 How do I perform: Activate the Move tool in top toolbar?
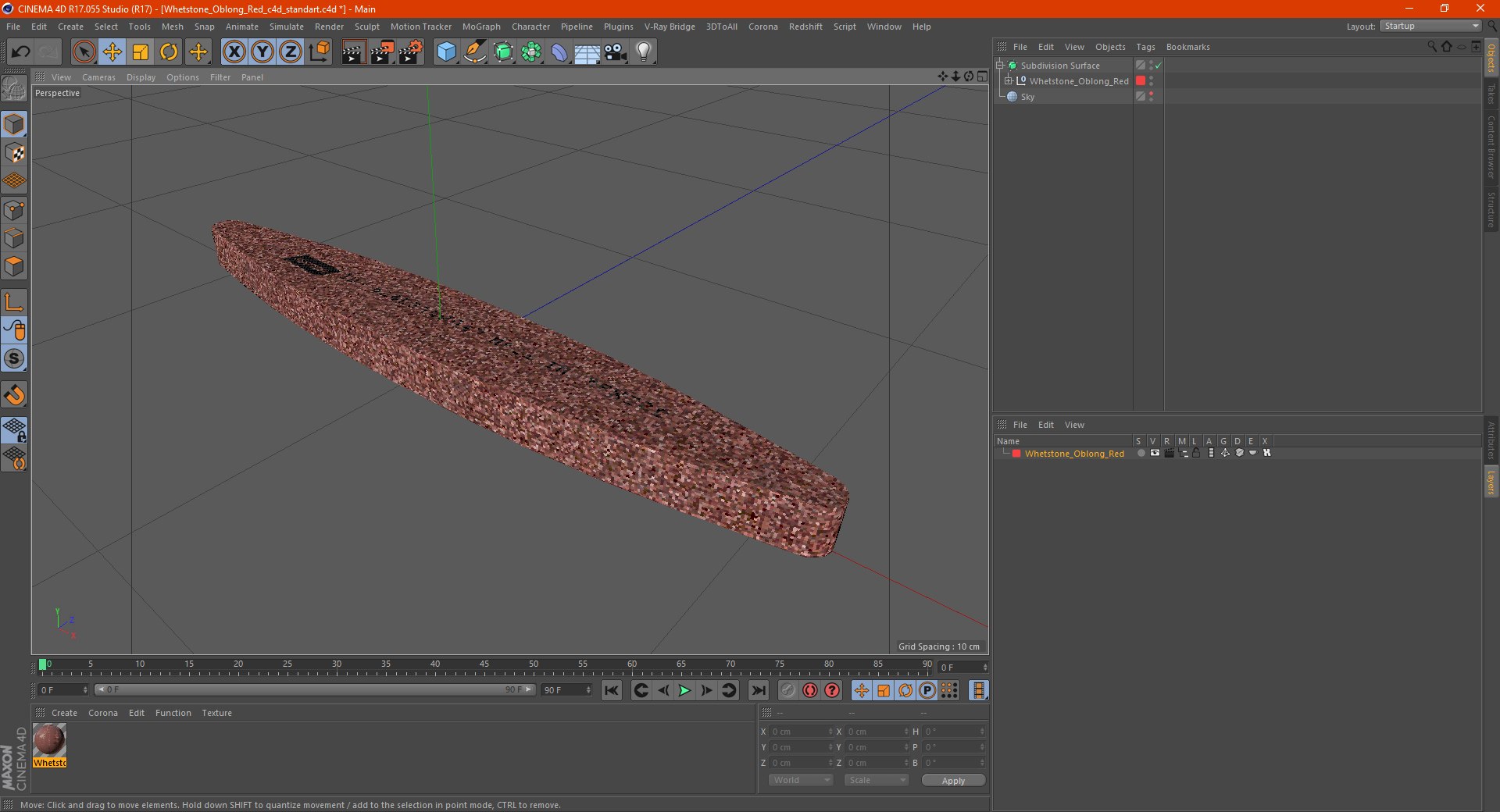pyautogui.click(x=112, y=52)
